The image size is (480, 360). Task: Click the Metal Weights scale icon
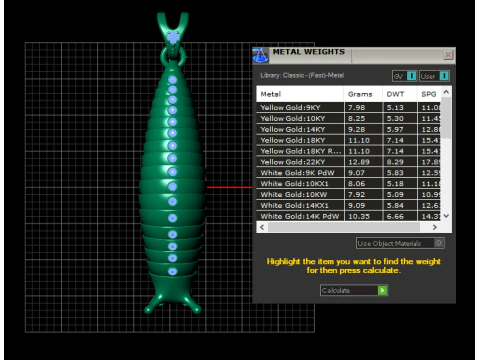260,55
